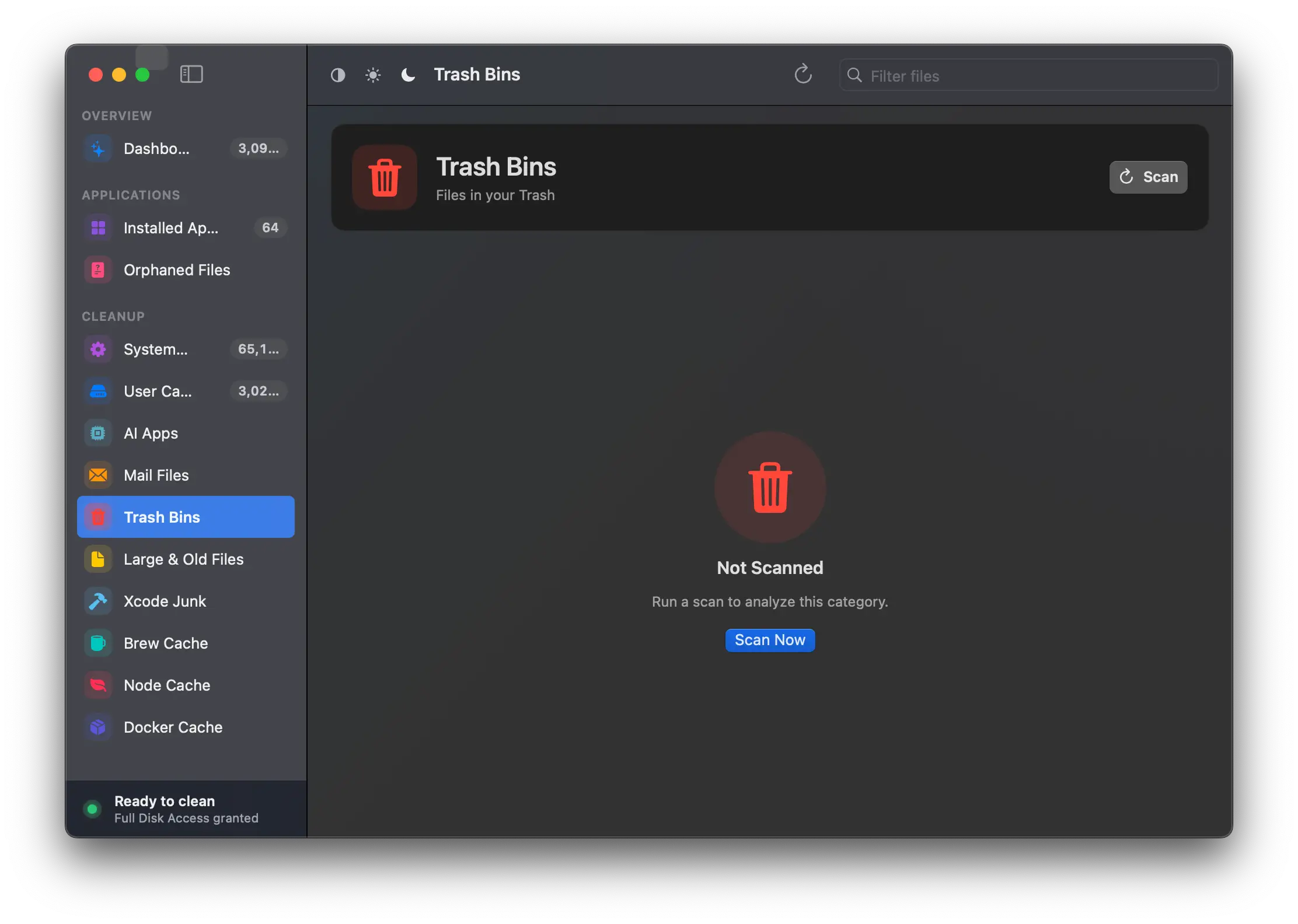Click the 3,02... badge next to User Cache

pyautogui.click(x=259, y=391)
